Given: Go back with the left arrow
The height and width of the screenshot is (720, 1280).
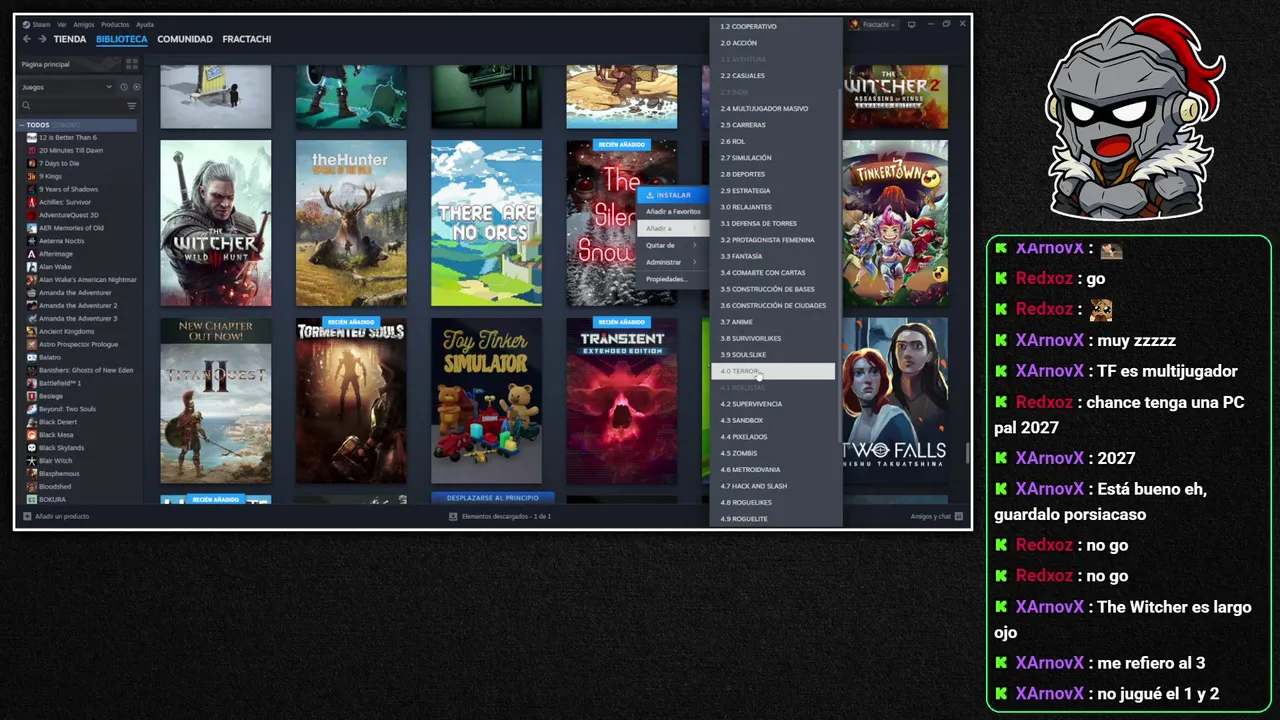Looking at the screenshot, I should (x=27, y=39).
